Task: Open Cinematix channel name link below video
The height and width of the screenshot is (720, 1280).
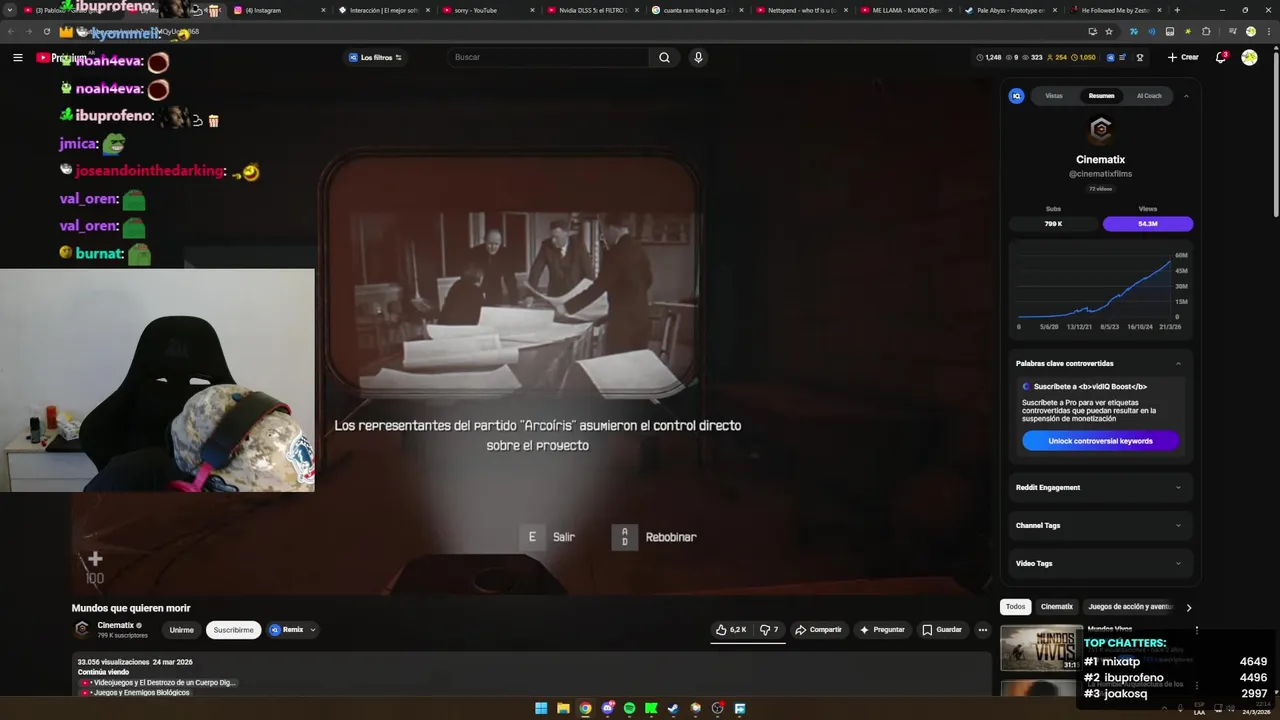Action: click(115, 625)
